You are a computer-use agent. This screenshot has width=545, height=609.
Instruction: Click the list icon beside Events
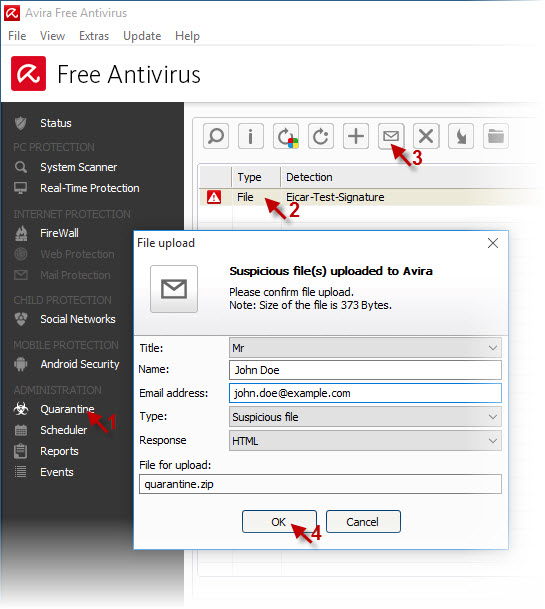coord(21,472)
